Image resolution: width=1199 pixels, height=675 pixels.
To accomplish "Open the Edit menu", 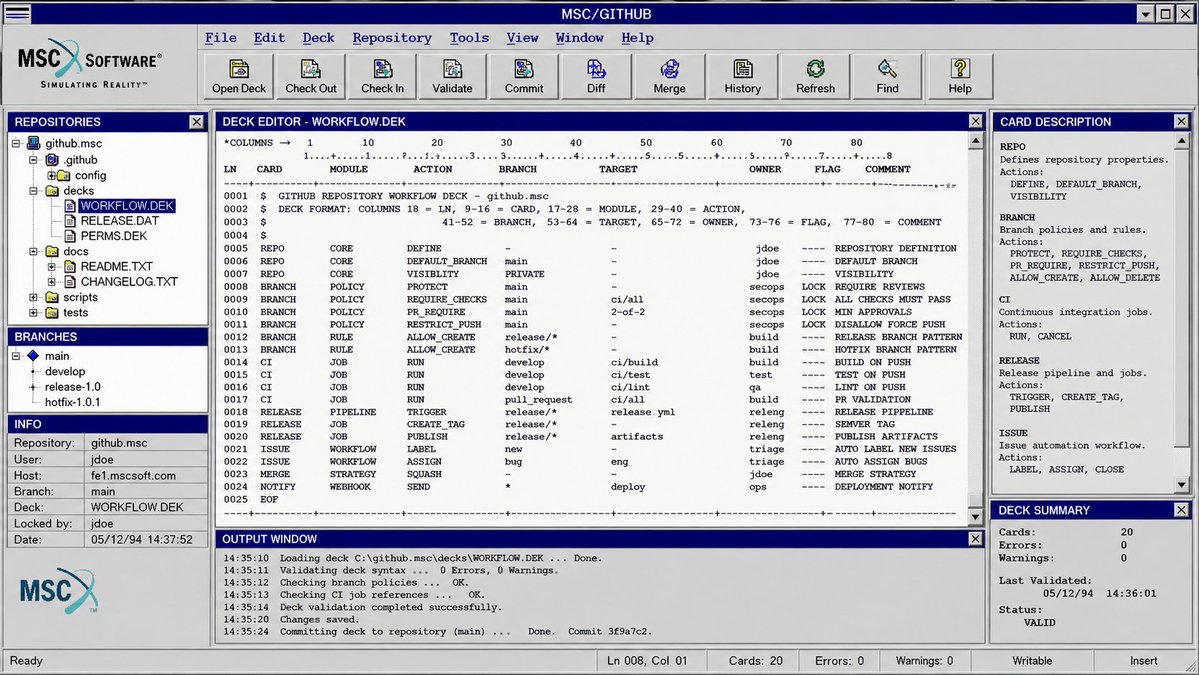I will point(269,37).
